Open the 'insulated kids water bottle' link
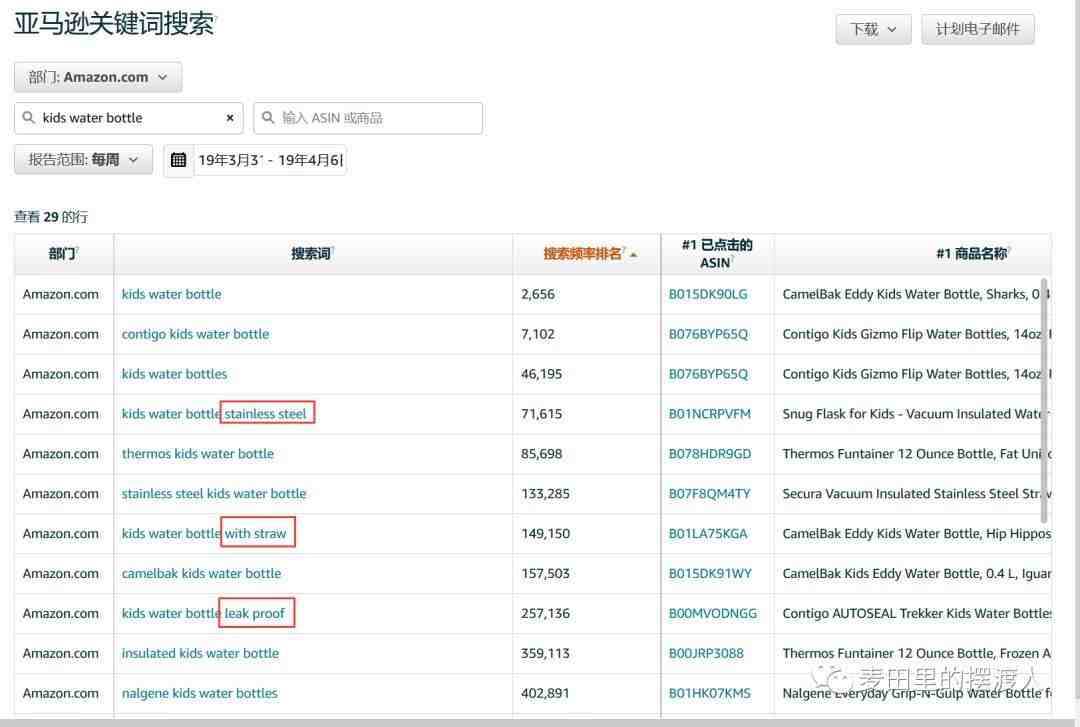 pyautogui.click(x=200, y=654)
